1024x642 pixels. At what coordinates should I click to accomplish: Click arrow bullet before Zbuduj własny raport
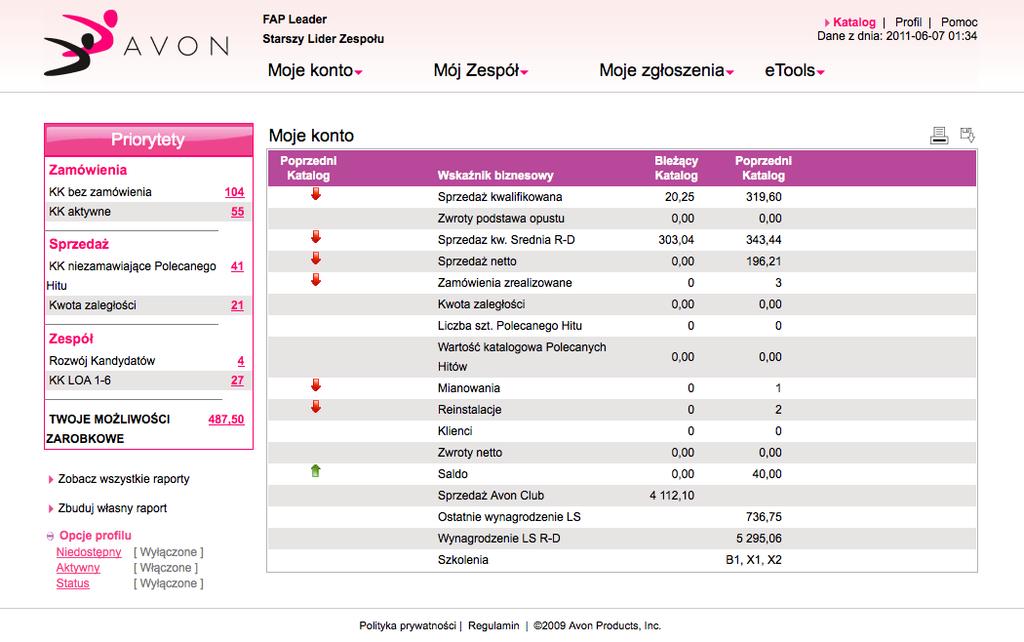point(50,509)
